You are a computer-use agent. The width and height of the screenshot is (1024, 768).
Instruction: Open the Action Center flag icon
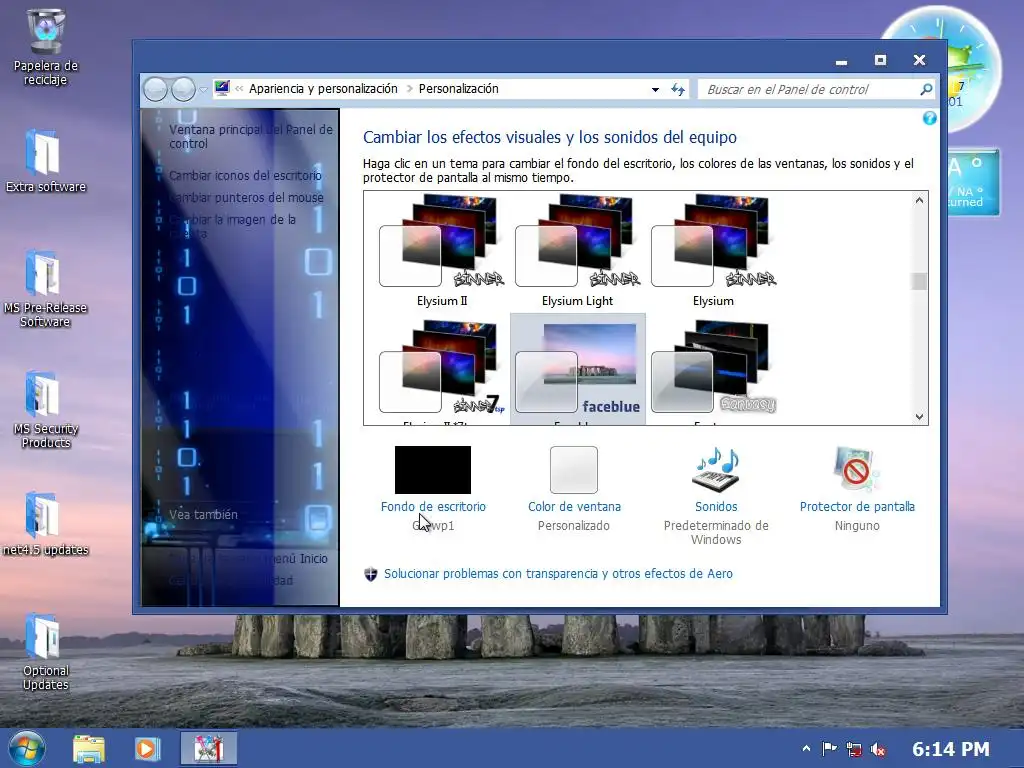click(x=829, y=748)
